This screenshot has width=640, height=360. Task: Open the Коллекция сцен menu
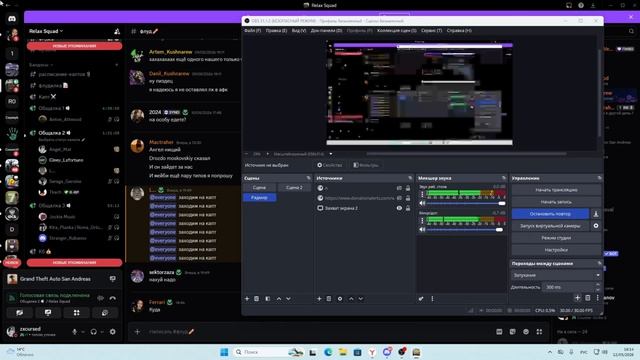coord(397,31)
